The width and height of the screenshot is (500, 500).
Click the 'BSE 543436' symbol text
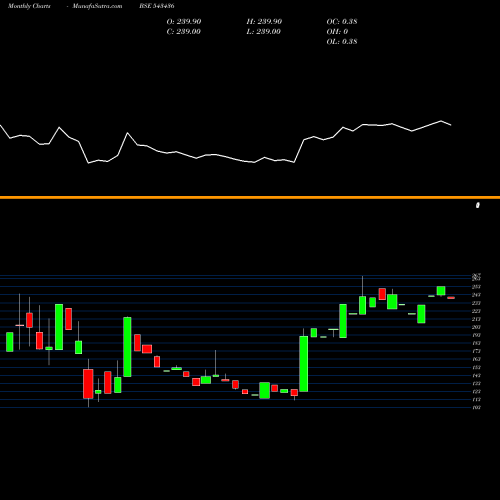point(157,6)
